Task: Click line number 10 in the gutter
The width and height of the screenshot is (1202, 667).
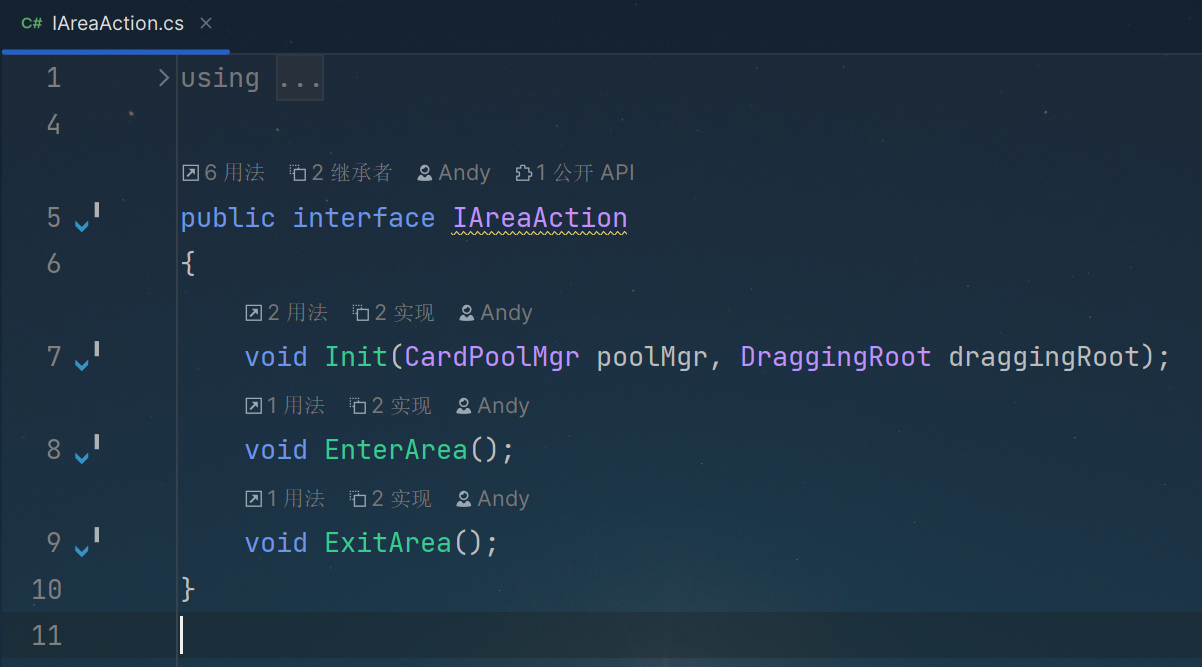Action: click(46, 589)
